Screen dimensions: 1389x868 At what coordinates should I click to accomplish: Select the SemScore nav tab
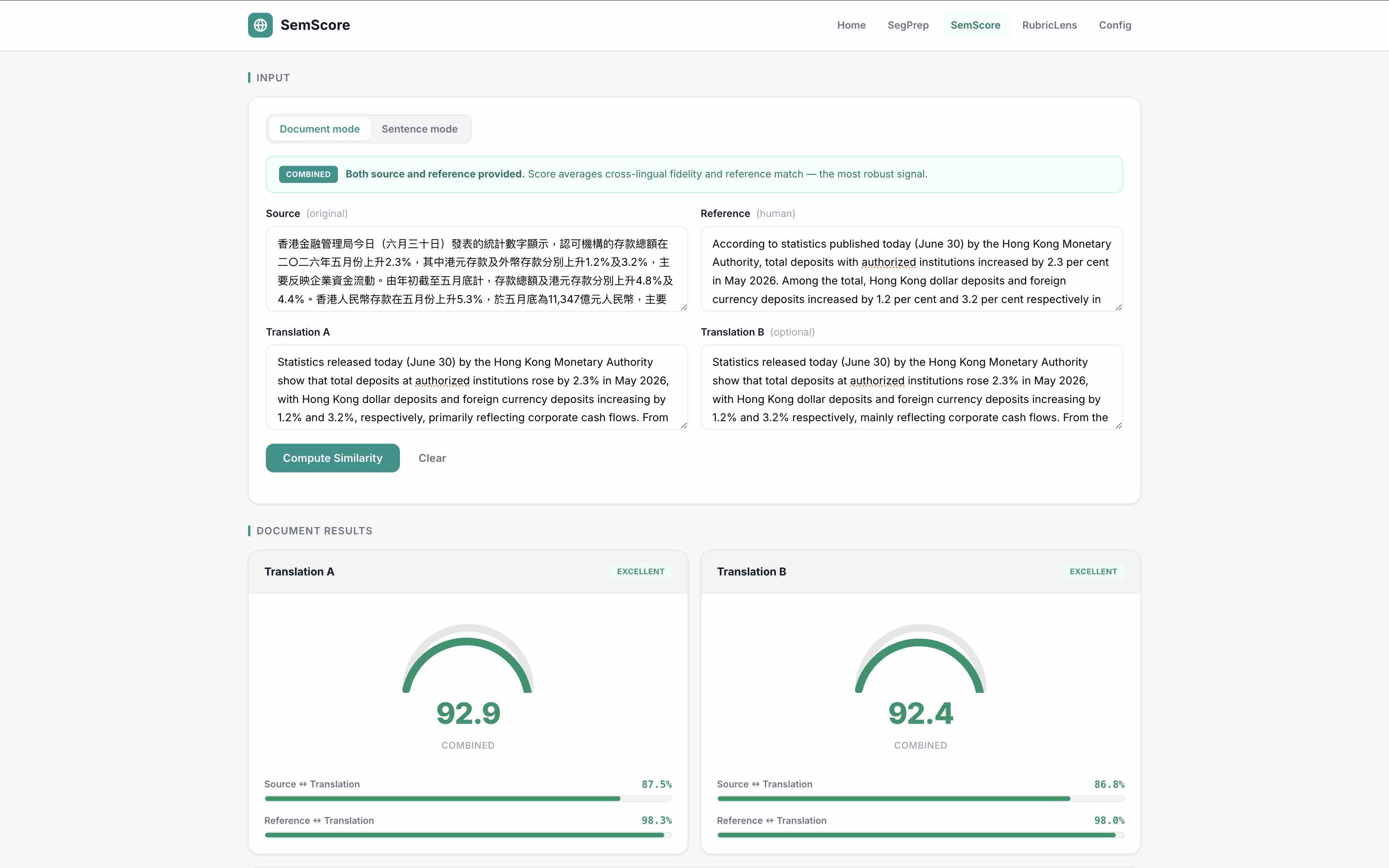(x=975, y=25)
